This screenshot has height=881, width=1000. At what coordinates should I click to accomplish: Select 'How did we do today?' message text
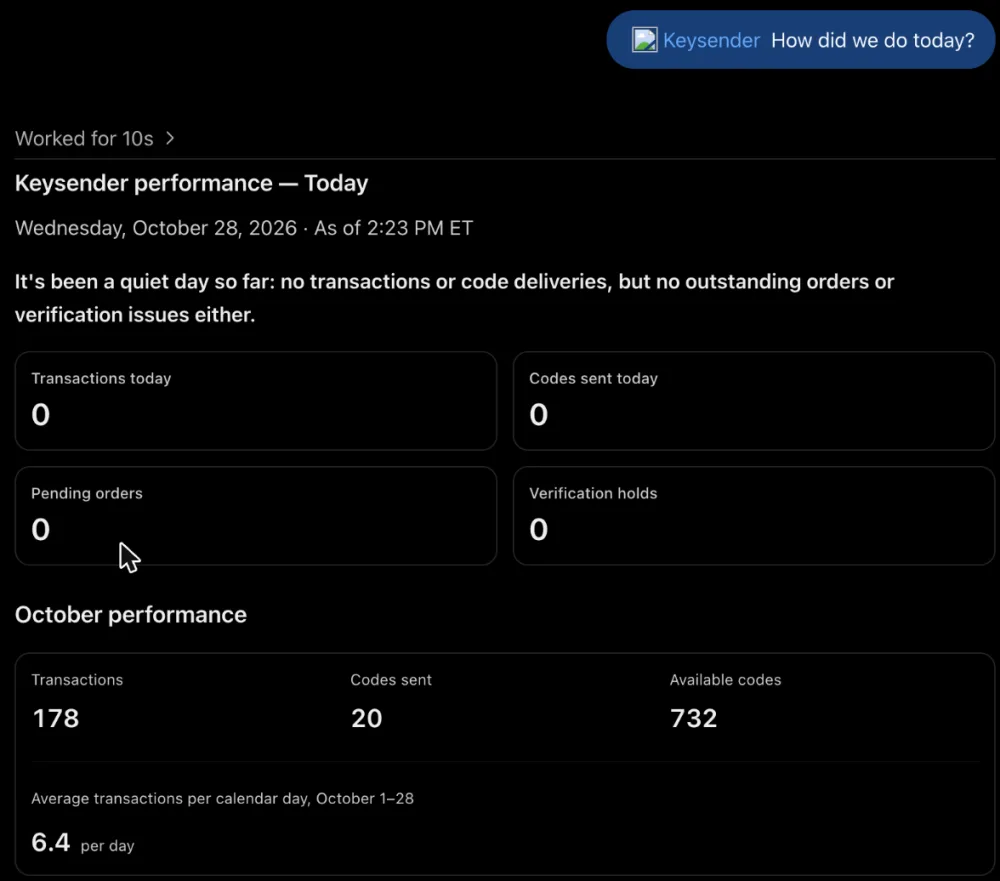click(x=872, y=40)
